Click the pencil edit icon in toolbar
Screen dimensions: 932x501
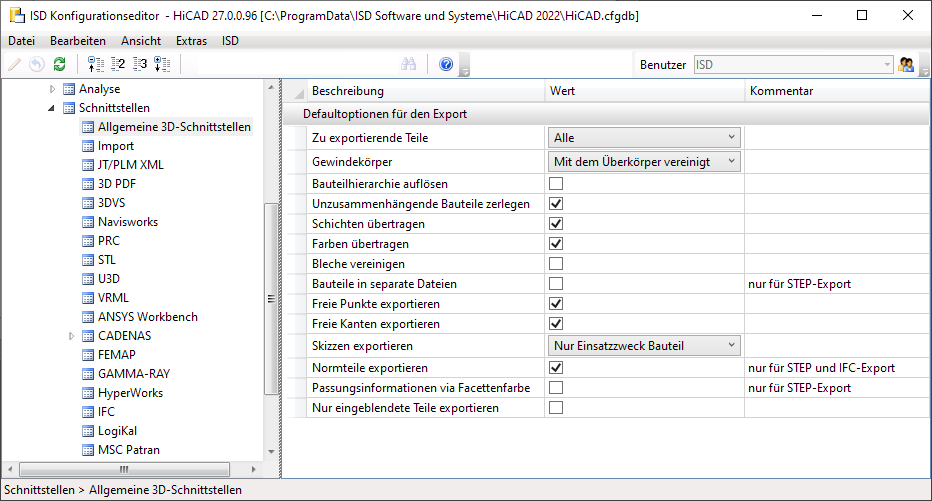(14, 64)
